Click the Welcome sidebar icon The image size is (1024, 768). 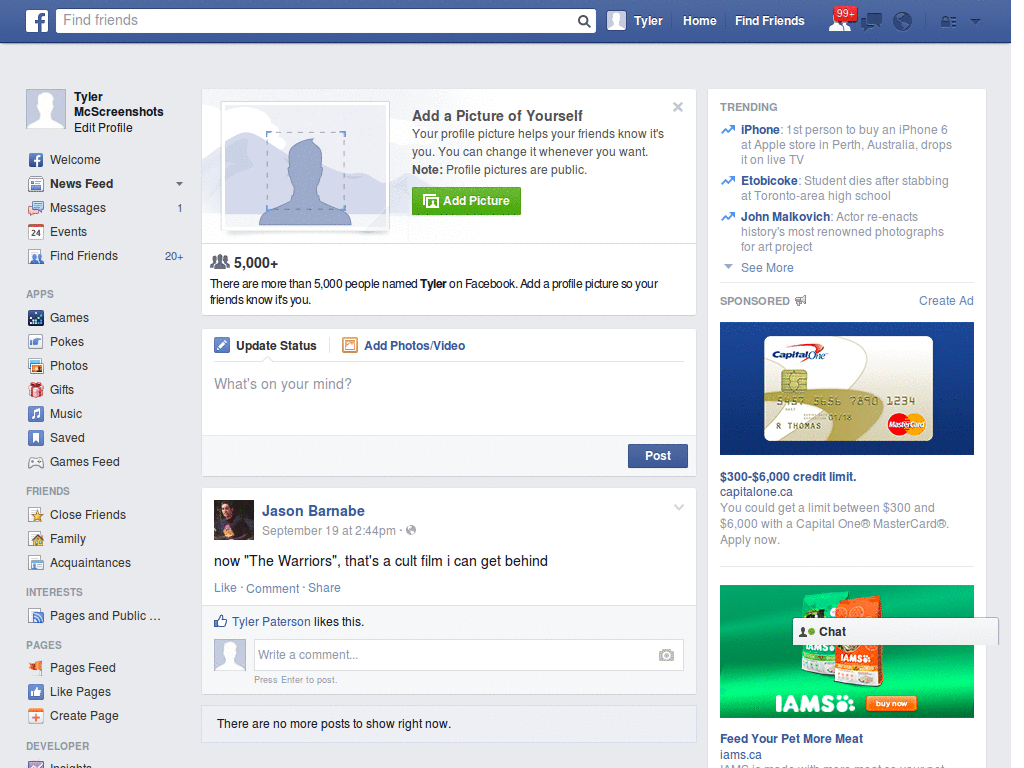click(36, 160)
